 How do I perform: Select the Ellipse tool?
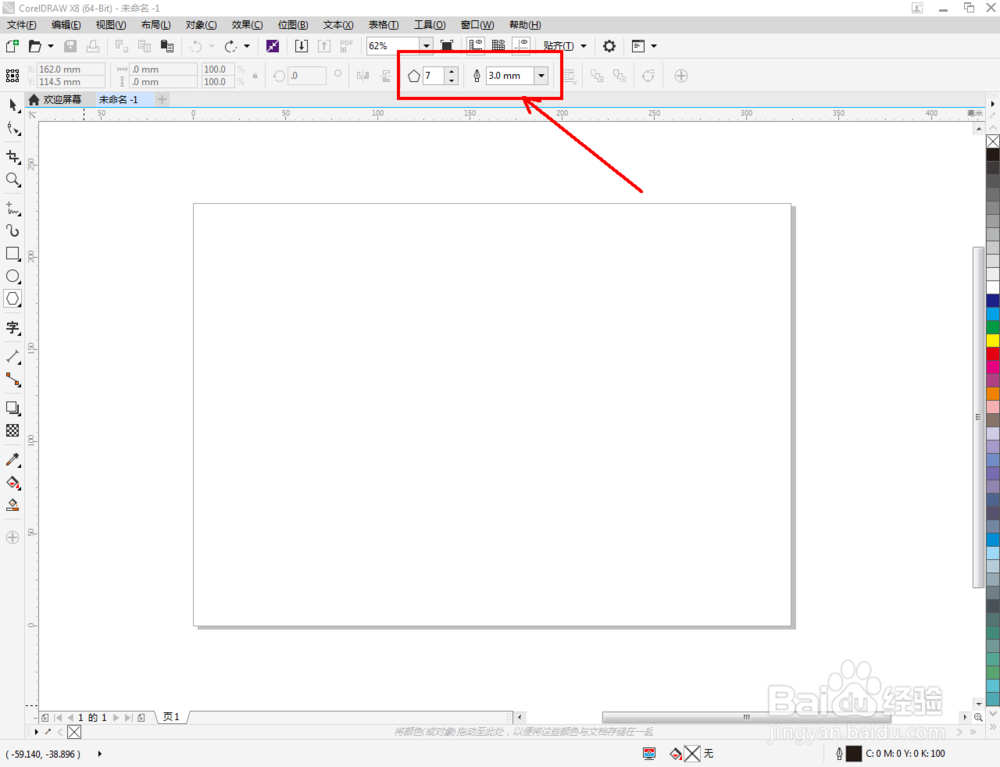click(13, 276)
